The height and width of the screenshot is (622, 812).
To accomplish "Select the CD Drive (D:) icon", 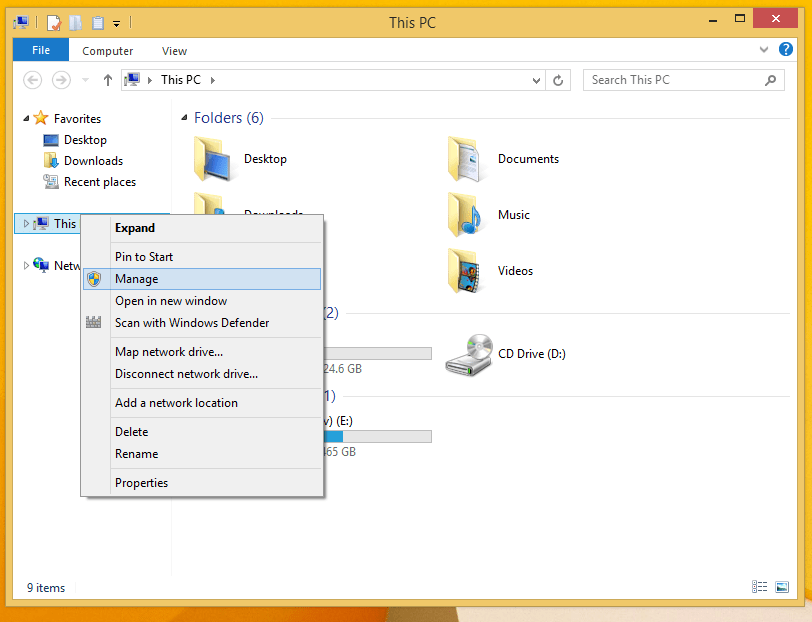I will pos(469,355).
